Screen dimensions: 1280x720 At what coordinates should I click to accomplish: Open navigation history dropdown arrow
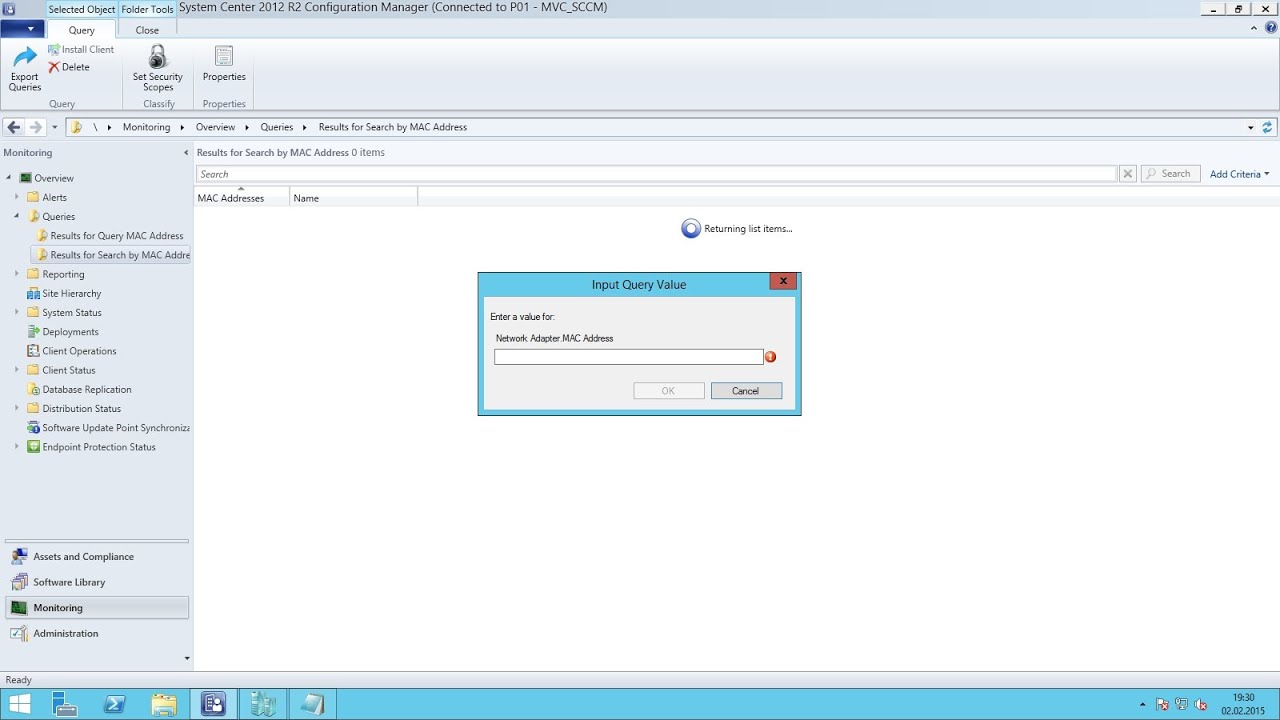pyautogui.click(x=54, y=127)
